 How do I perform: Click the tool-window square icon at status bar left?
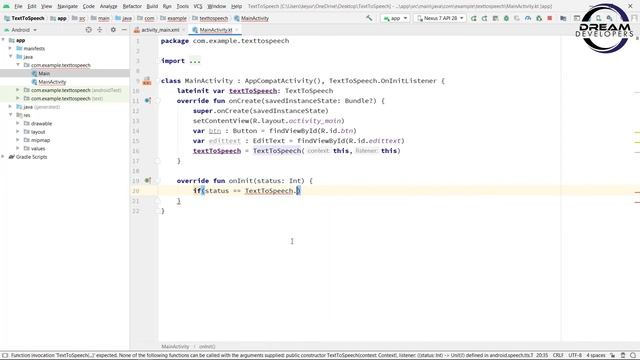(x=5, y=355)
